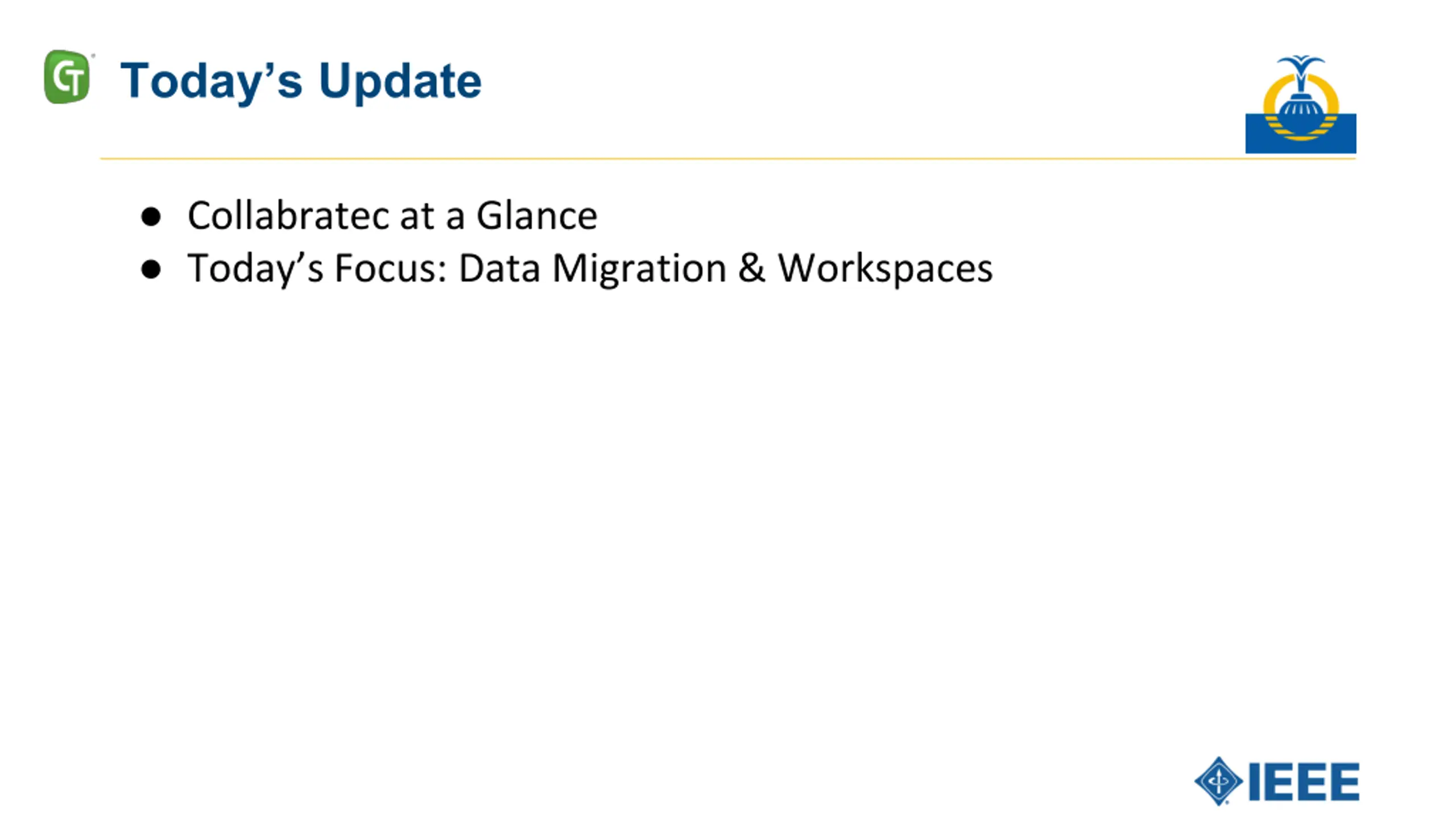Click the ampersand in the second bullet
1456x819 pixels.
tap(751, 267)
